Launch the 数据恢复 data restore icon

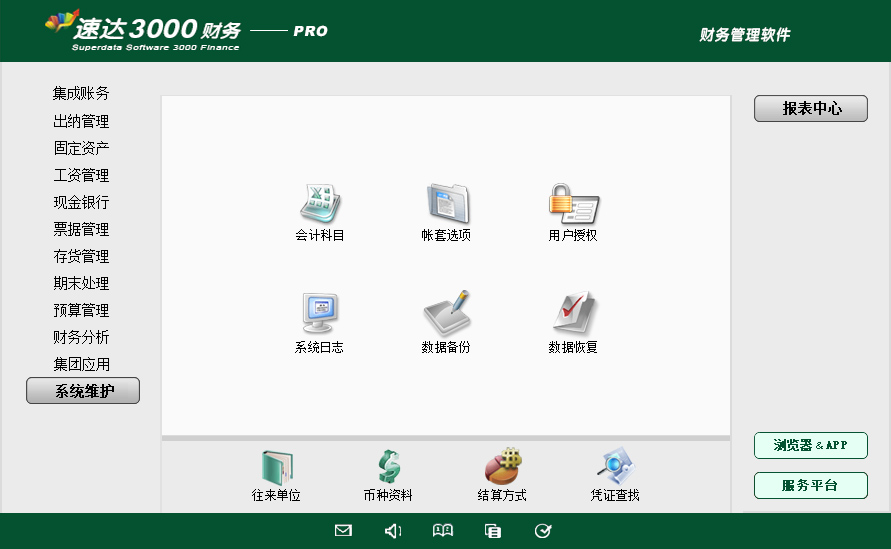click(574, 313)
